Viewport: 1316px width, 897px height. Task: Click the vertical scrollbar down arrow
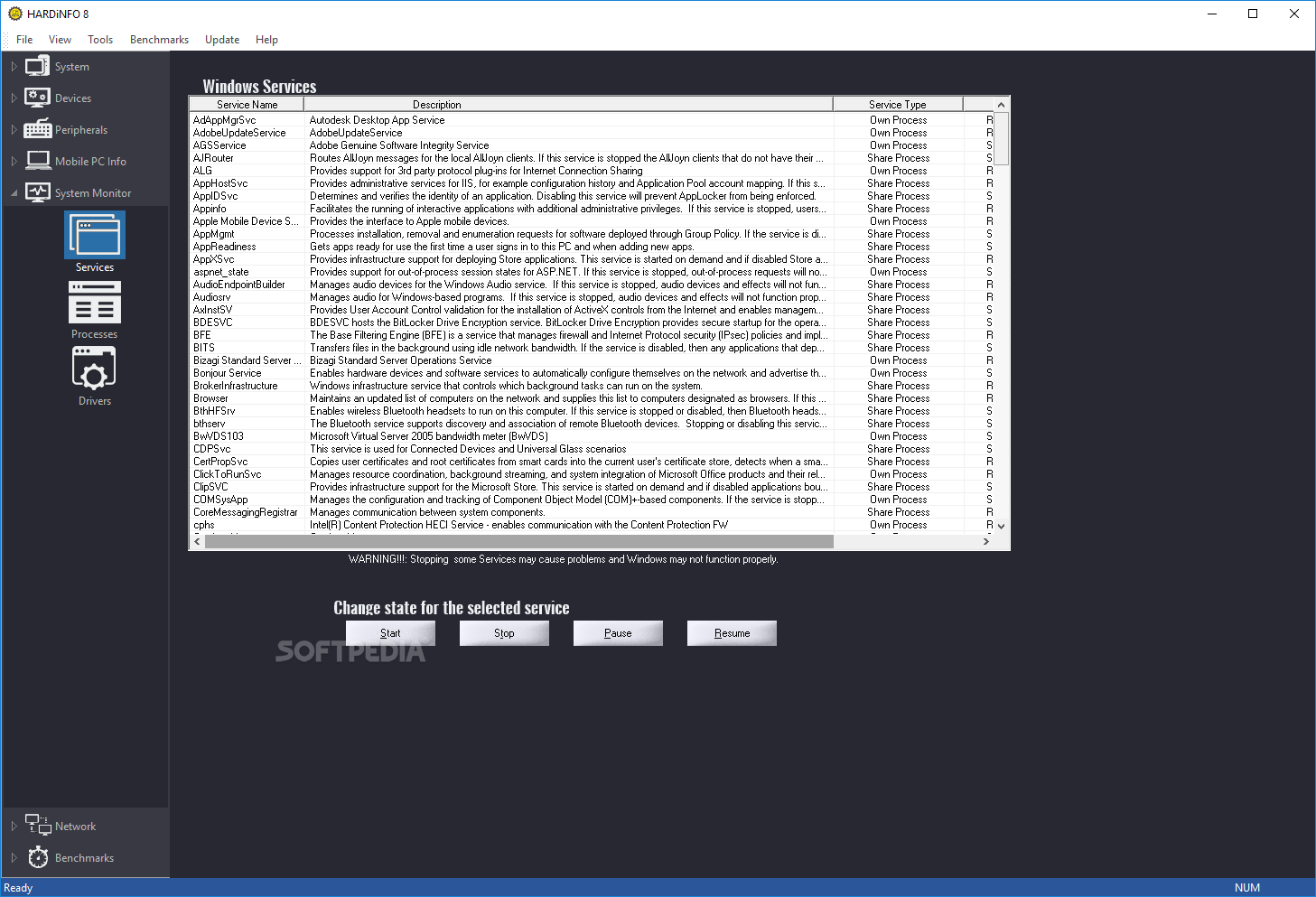pos(1001,526)
